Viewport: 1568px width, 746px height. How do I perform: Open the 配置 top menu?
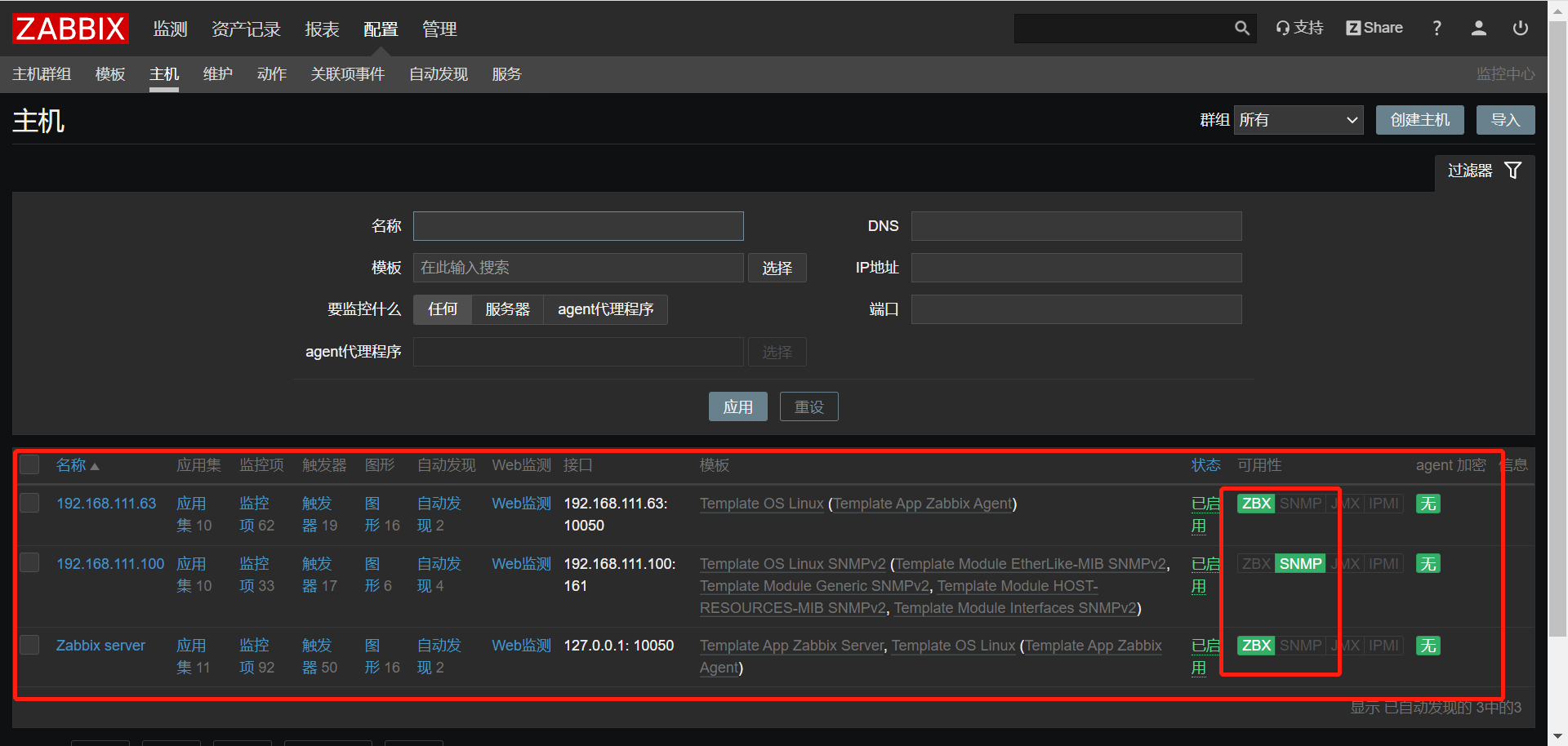381,29
